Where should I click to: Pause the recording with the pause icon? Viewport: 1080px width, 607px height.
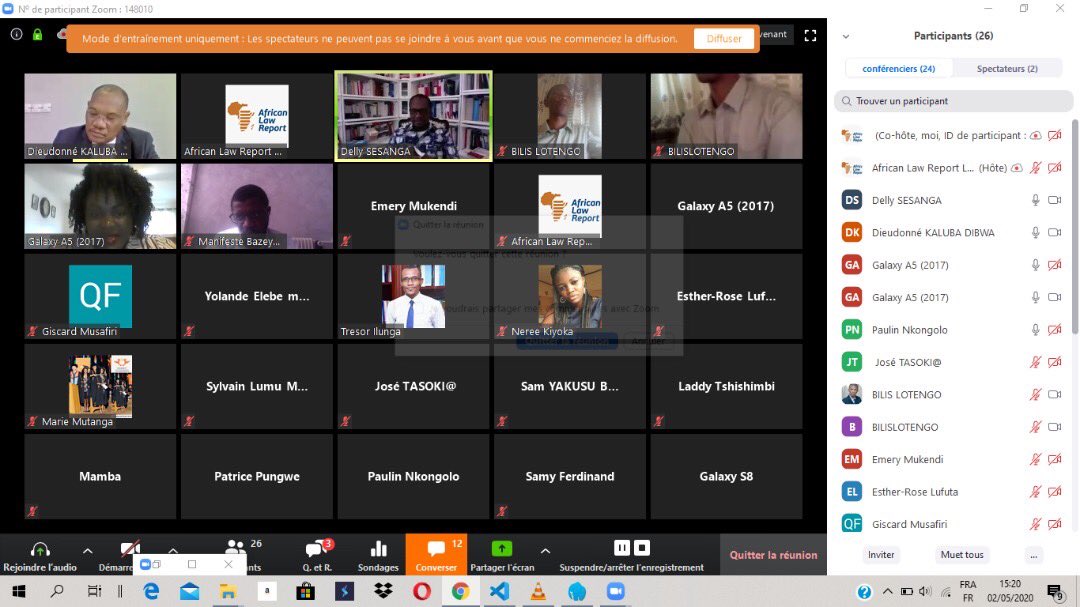pos(622,548)
